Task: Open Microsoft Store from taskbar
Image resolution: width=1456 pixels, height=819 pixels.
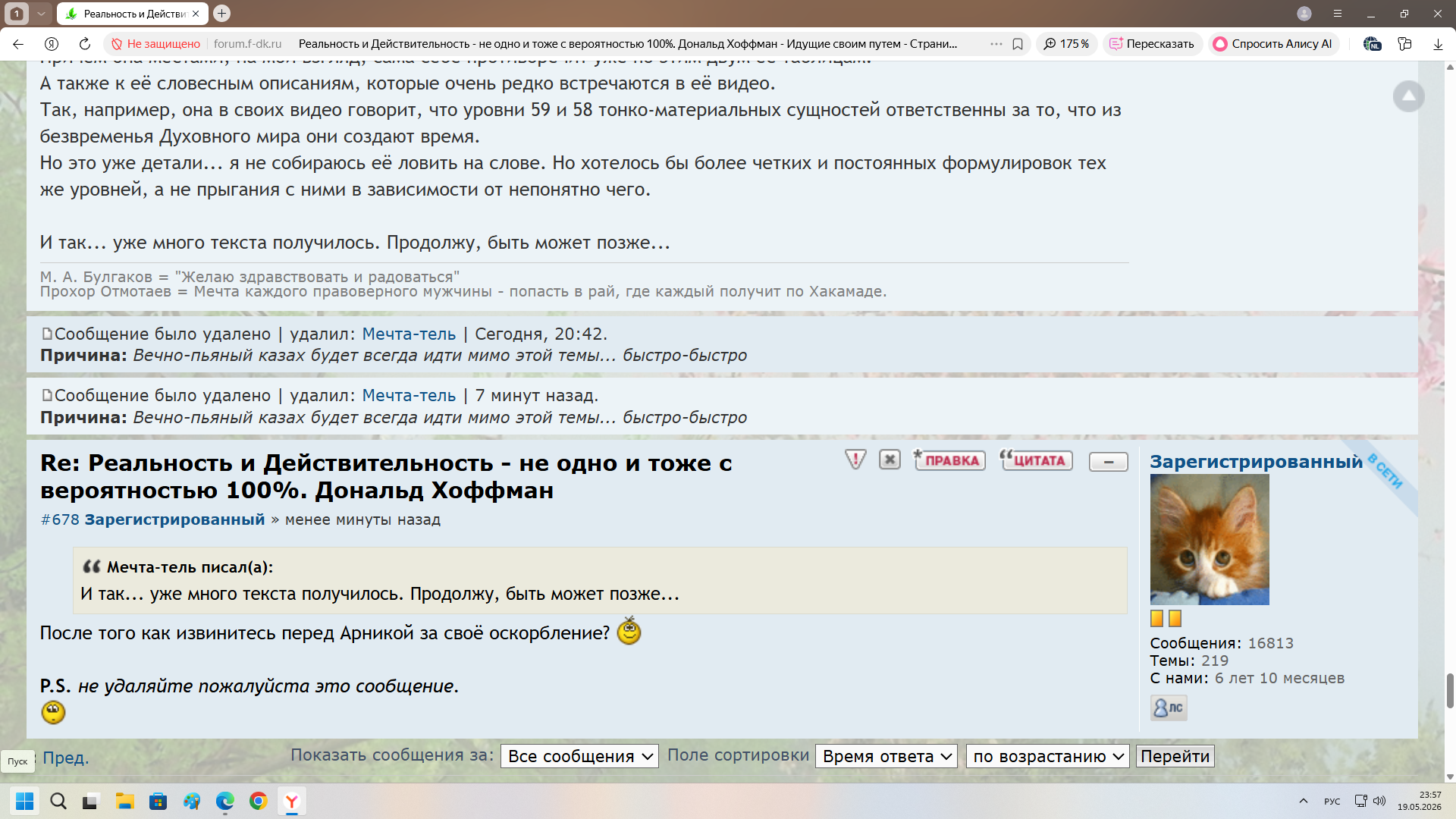Action: [x=158, y=801]
